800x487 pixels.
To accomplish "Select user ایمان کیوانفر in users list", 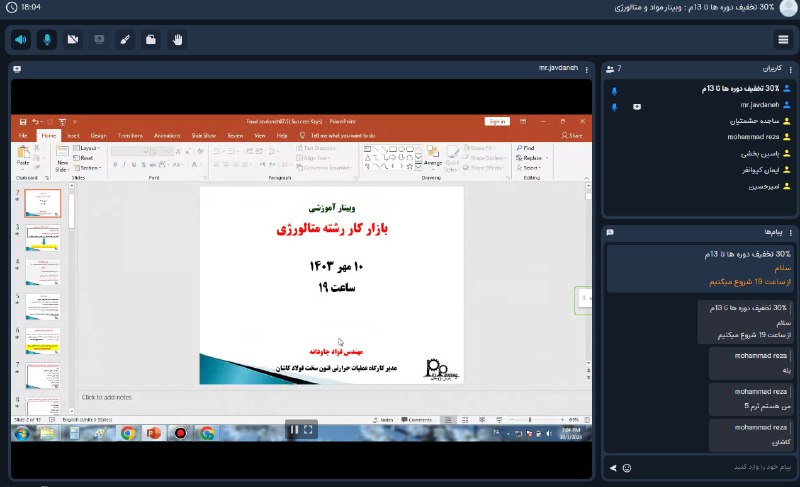I will tap(760, 170).
